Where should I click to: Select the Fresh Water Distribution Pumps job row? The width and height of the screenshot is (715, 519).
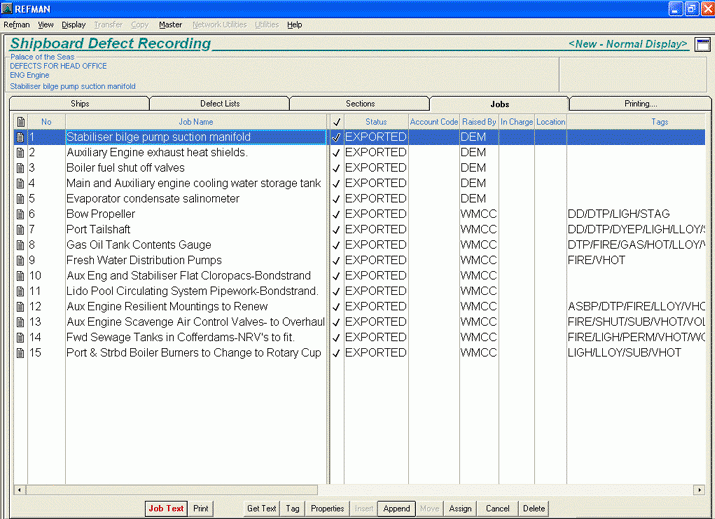144,260
